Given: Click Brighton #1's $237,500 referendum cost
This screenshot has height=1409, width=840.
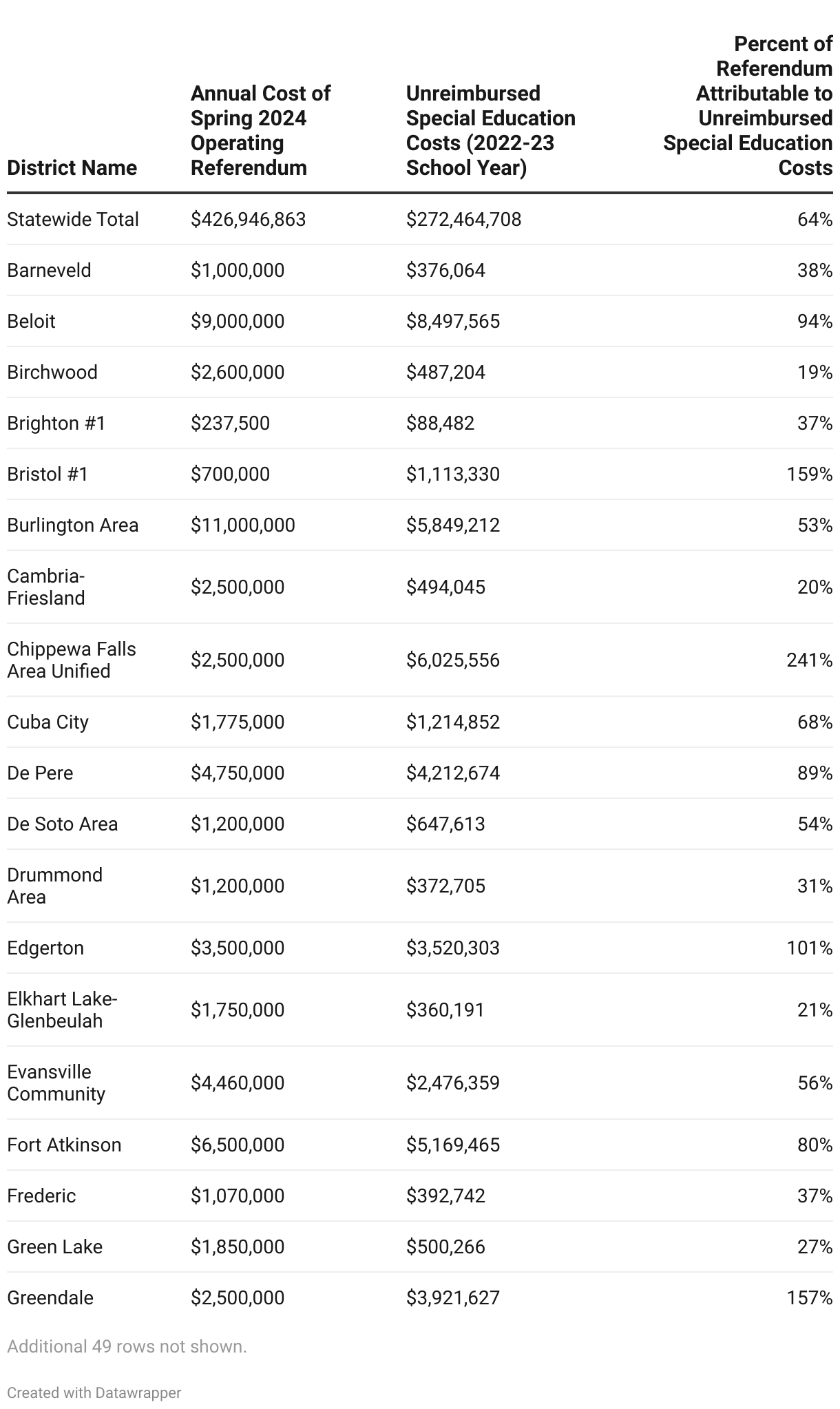Looking at the screenshot, I should click(230, 423).
